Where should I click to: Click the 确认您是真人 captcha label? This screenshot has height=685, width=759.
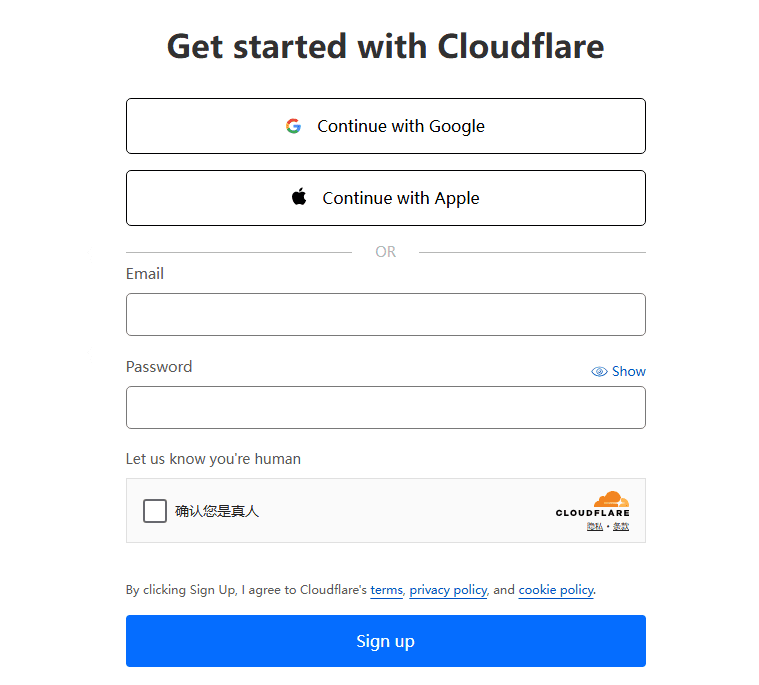(x=217, y=511)
